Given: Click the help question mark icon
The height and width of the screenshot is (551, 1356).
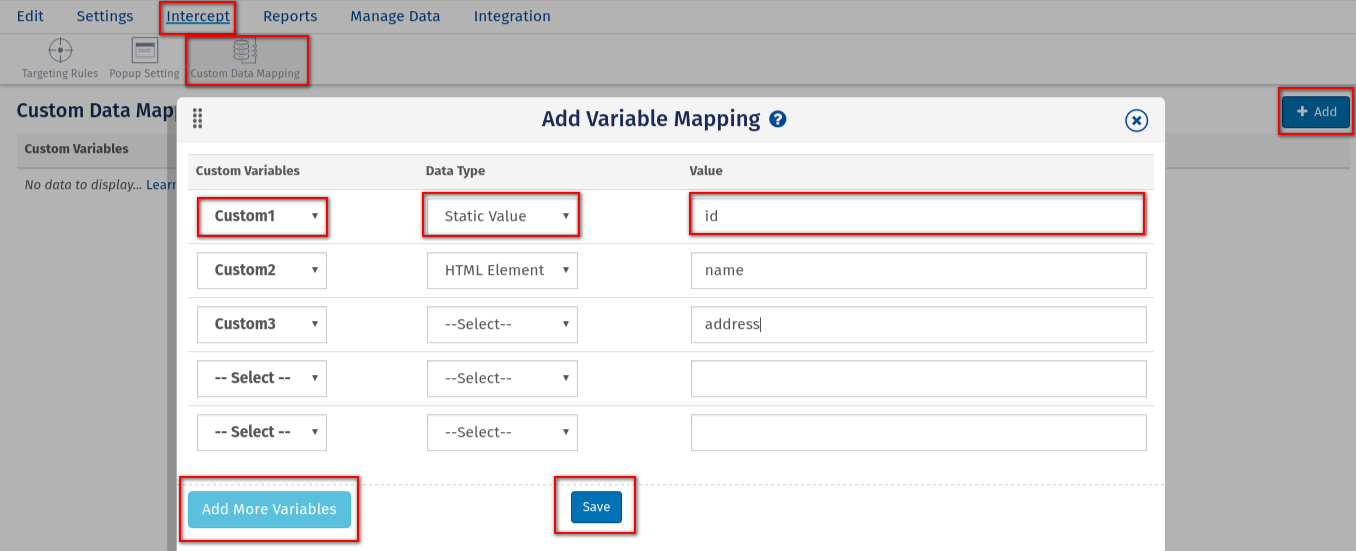Looking at the screenshot, I should point(778,120).
